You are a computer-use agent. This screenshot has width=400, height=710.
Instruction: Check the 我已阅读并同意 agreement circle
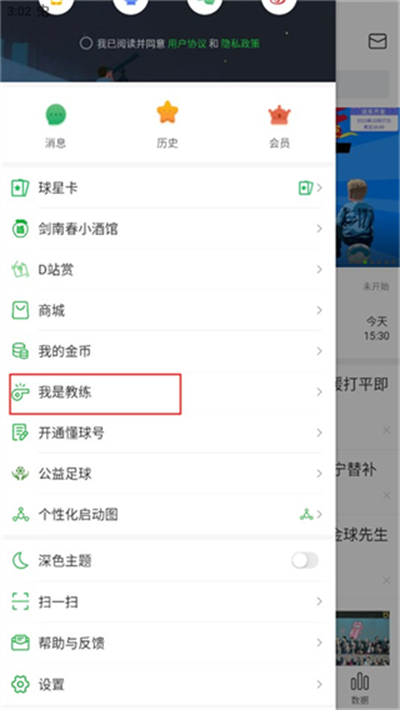pos(86,43)
